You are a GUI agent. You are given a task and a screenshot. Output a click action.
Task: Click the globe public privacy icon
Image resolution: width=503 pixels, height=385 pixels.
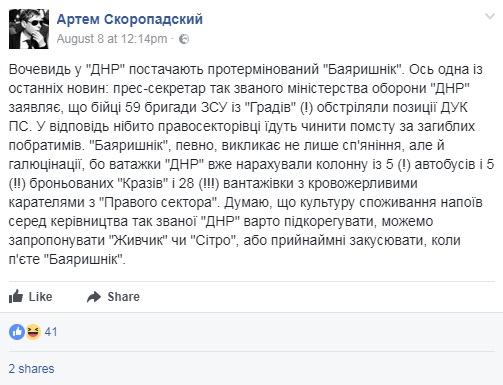pyautogui.click(x=184, y=39)
